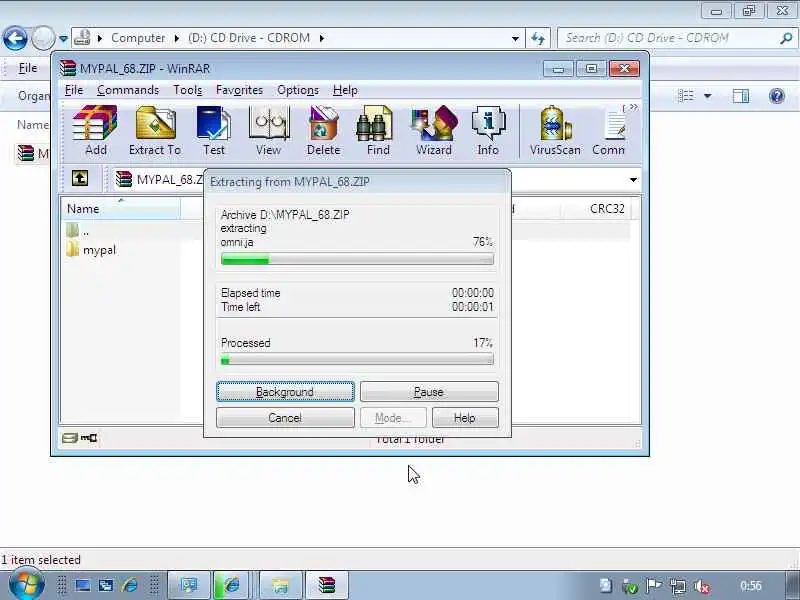Click the drive and key status icon in WinRAR
This screenshot has height=600, width=800.
tap(79, 438)
